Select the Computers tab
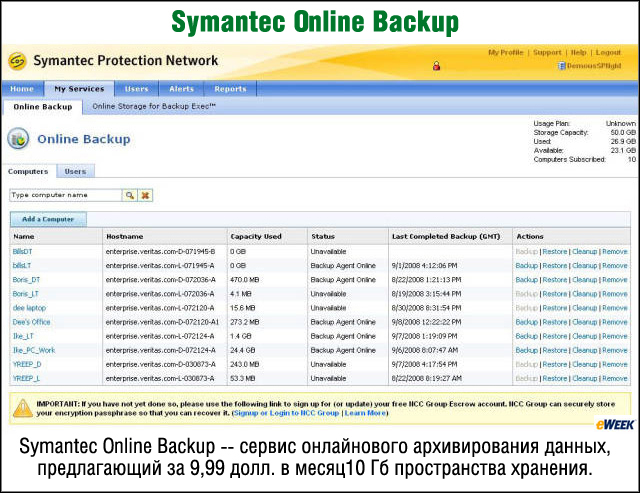The width and height of the screenshot is (640, 493). (x=28, y=171)
